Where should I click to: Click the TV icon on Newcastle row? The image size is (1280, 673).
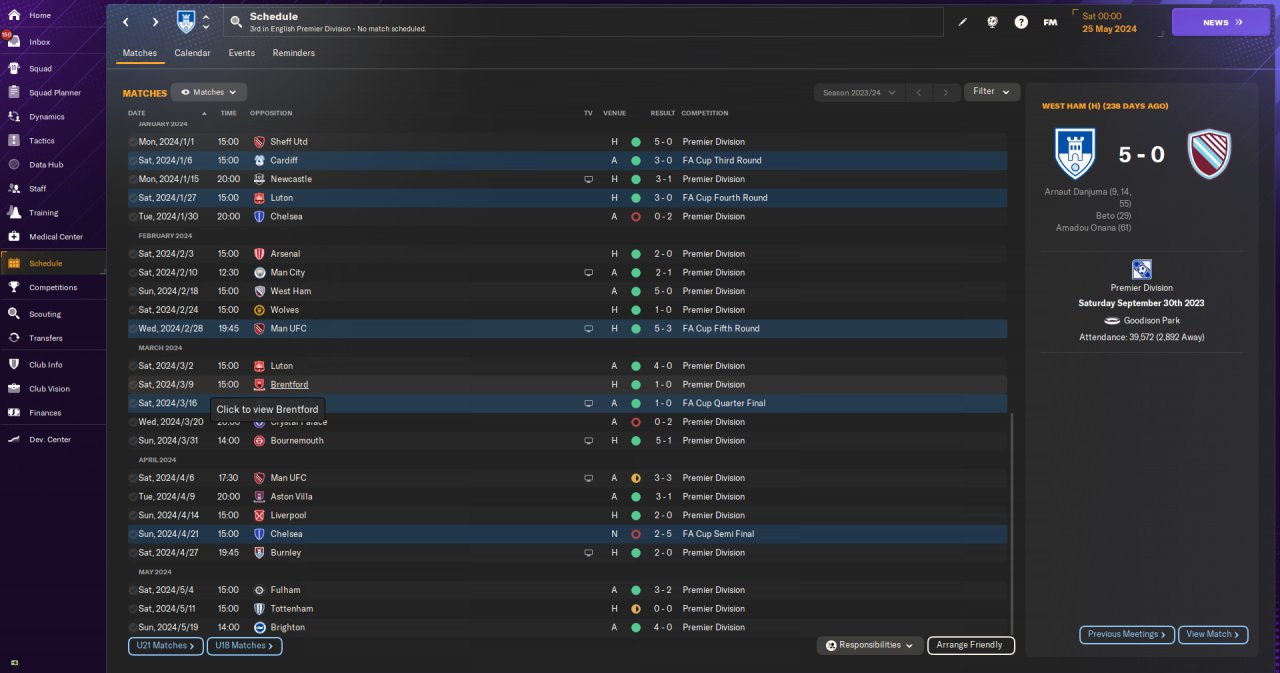(589, 179)
